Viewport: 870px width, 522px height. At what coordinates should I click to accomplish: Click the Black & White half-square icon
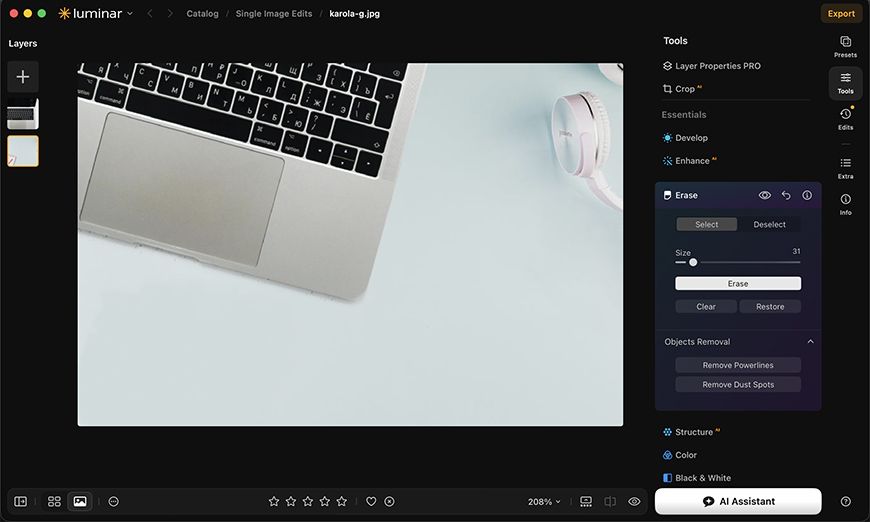tap(667, 478)
